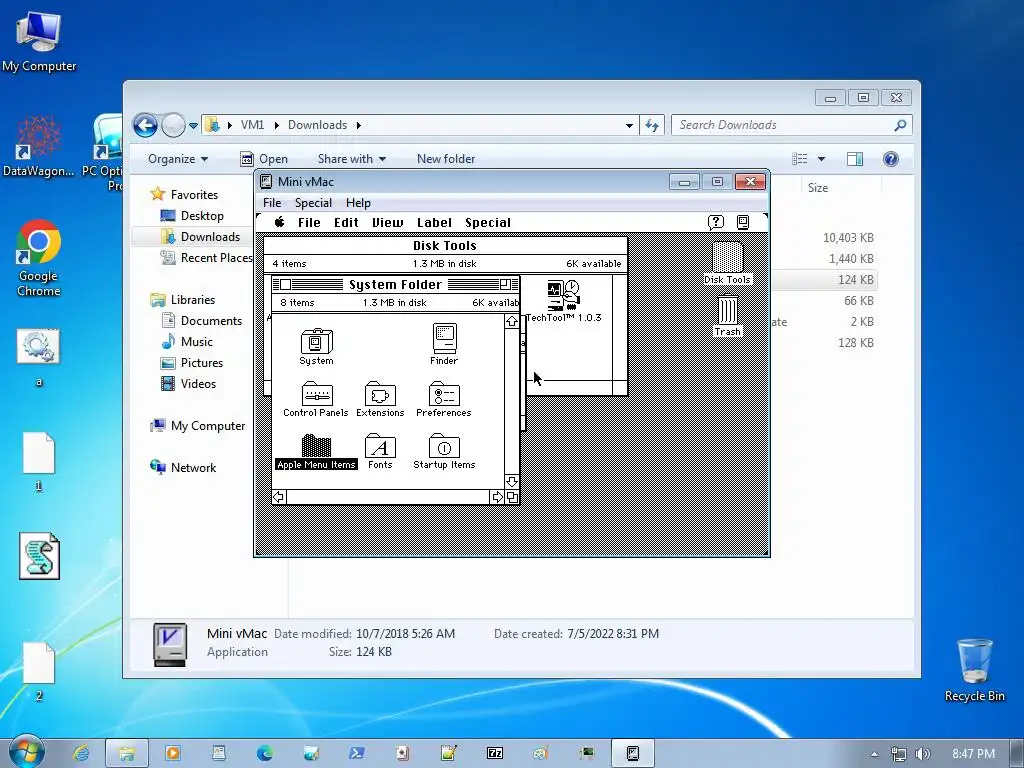The width and height of the screenshot is (1024, 768).
Task: Click the zoom box of System Folder window
Action: [x=505, y=284]
